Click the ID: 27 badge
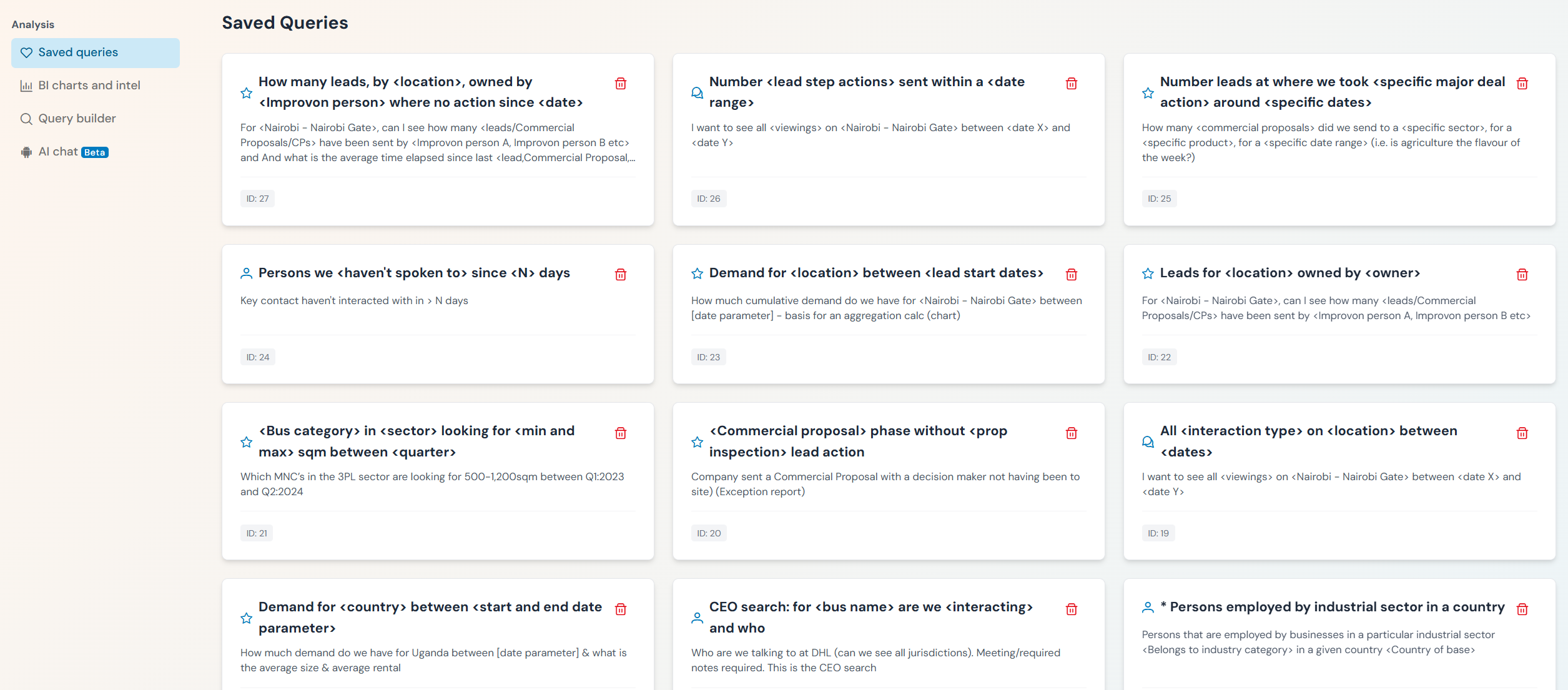Viewport: 1568px width, 690px height. coord(257,199)
